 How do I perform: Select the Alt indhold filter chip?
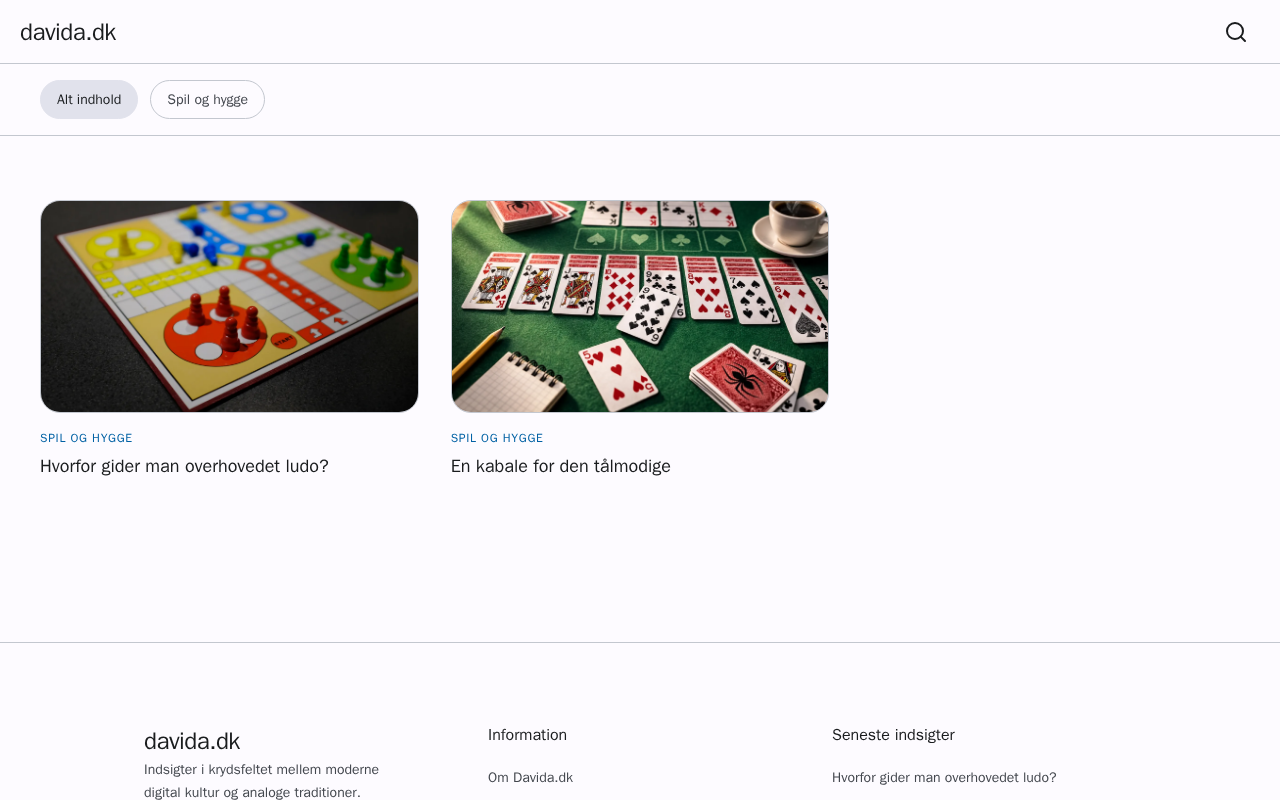point(89,100)
